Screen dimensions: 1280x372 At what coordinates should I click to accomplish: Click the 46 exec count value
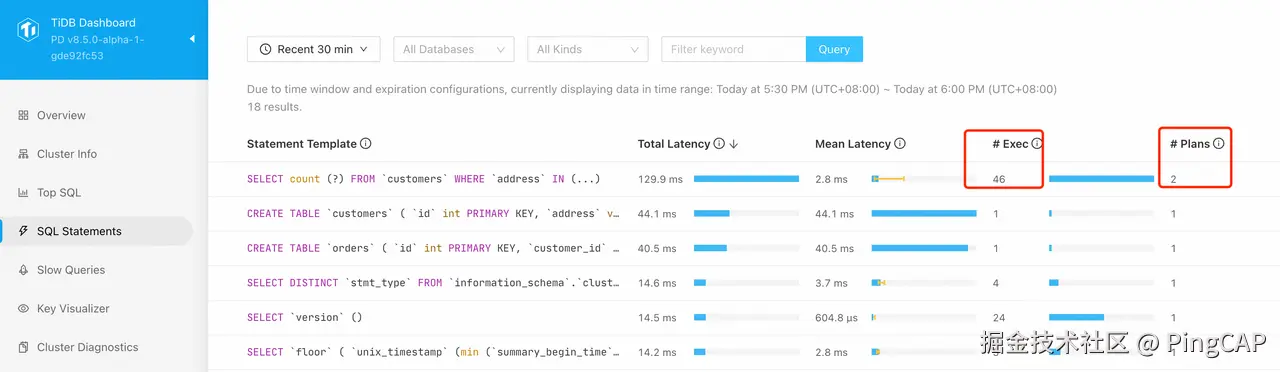pyautogui.click(x=999, y=179)
